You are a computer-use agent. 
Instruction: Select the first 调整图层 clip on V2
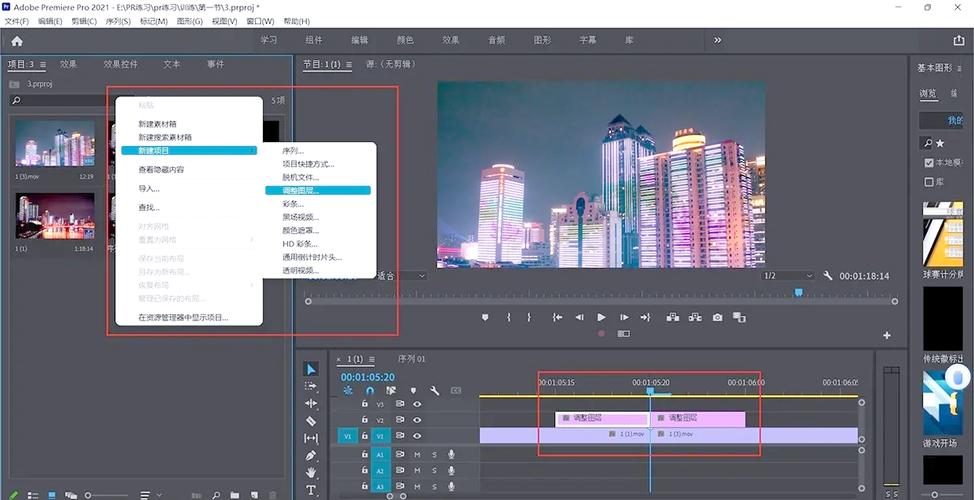click(600, 418)
